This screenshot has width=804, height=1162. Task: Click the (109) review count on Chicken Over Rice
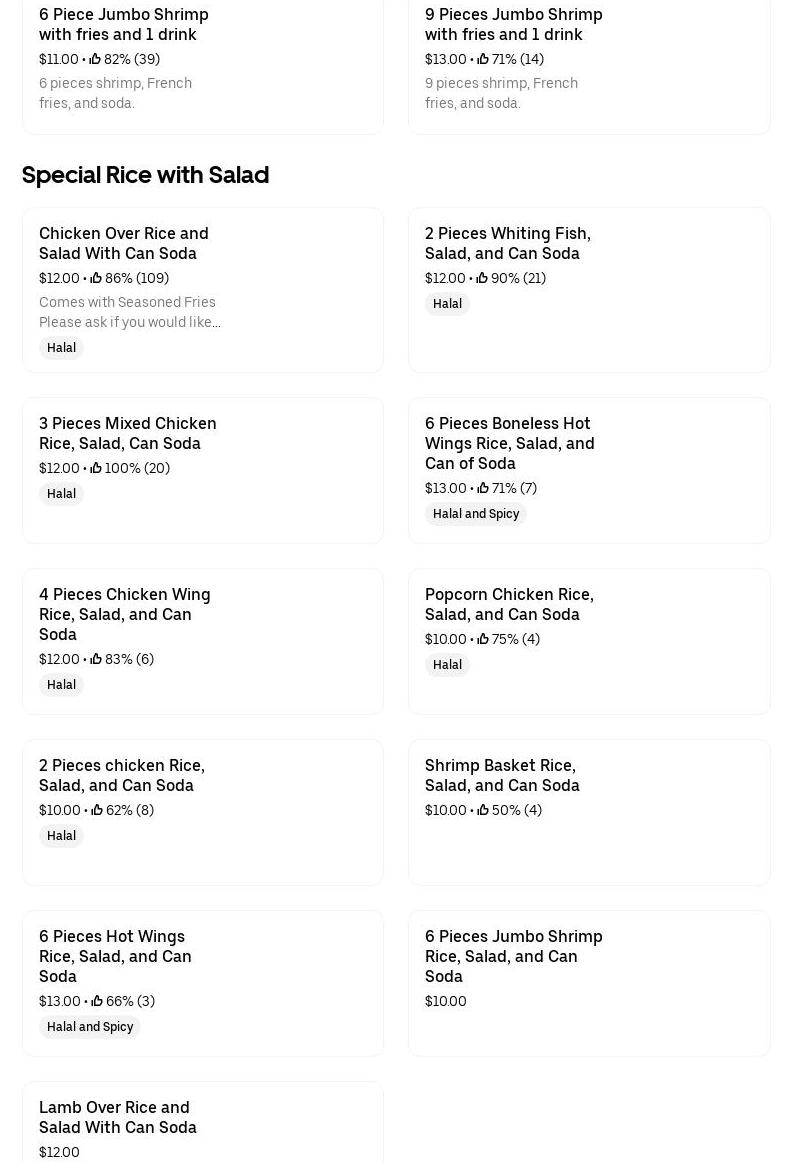[x=152, y=278]
